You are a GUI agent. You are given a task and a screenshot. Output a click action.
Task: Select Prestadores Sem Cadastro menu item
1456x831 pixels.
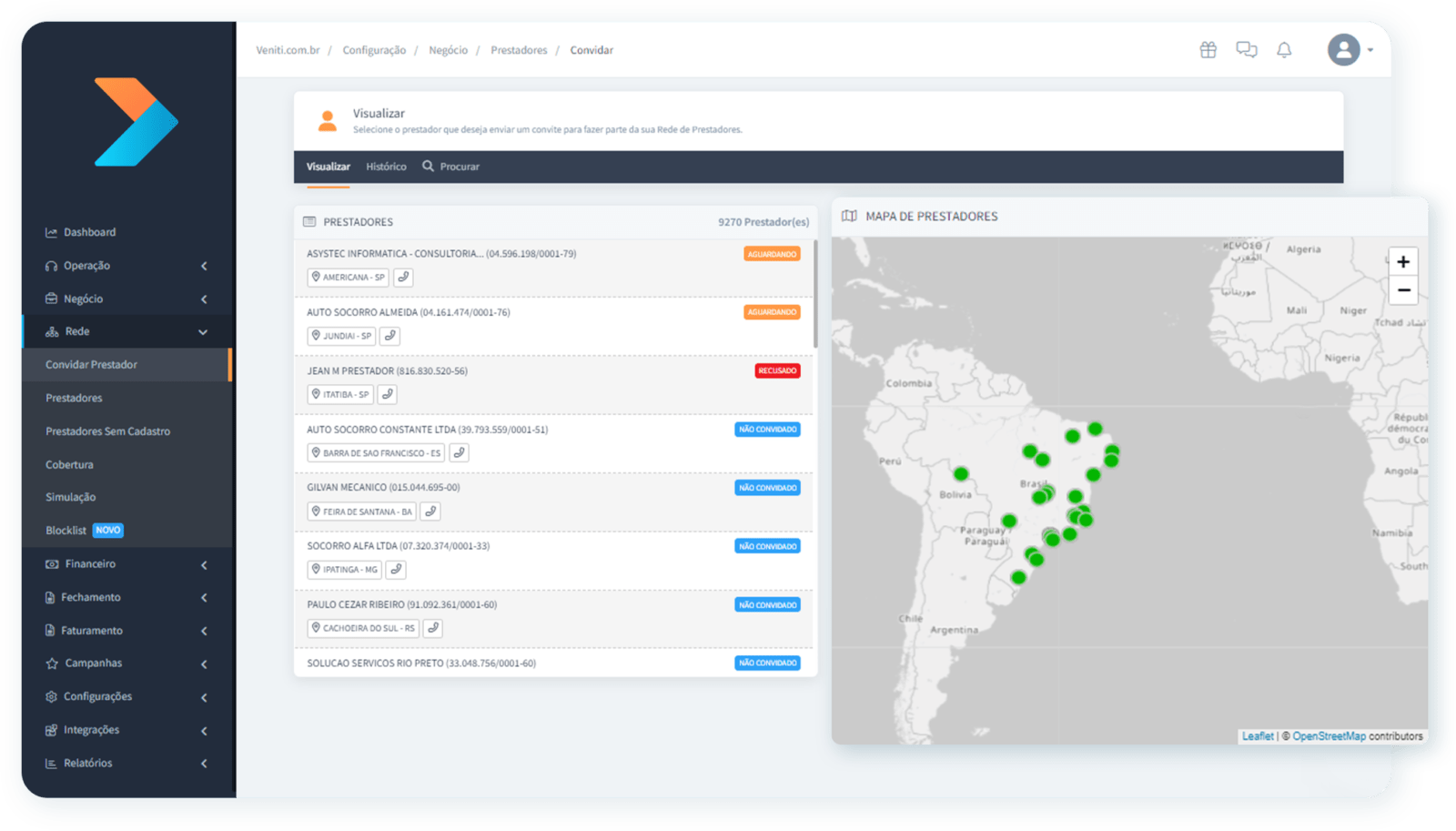coord(108,431)
